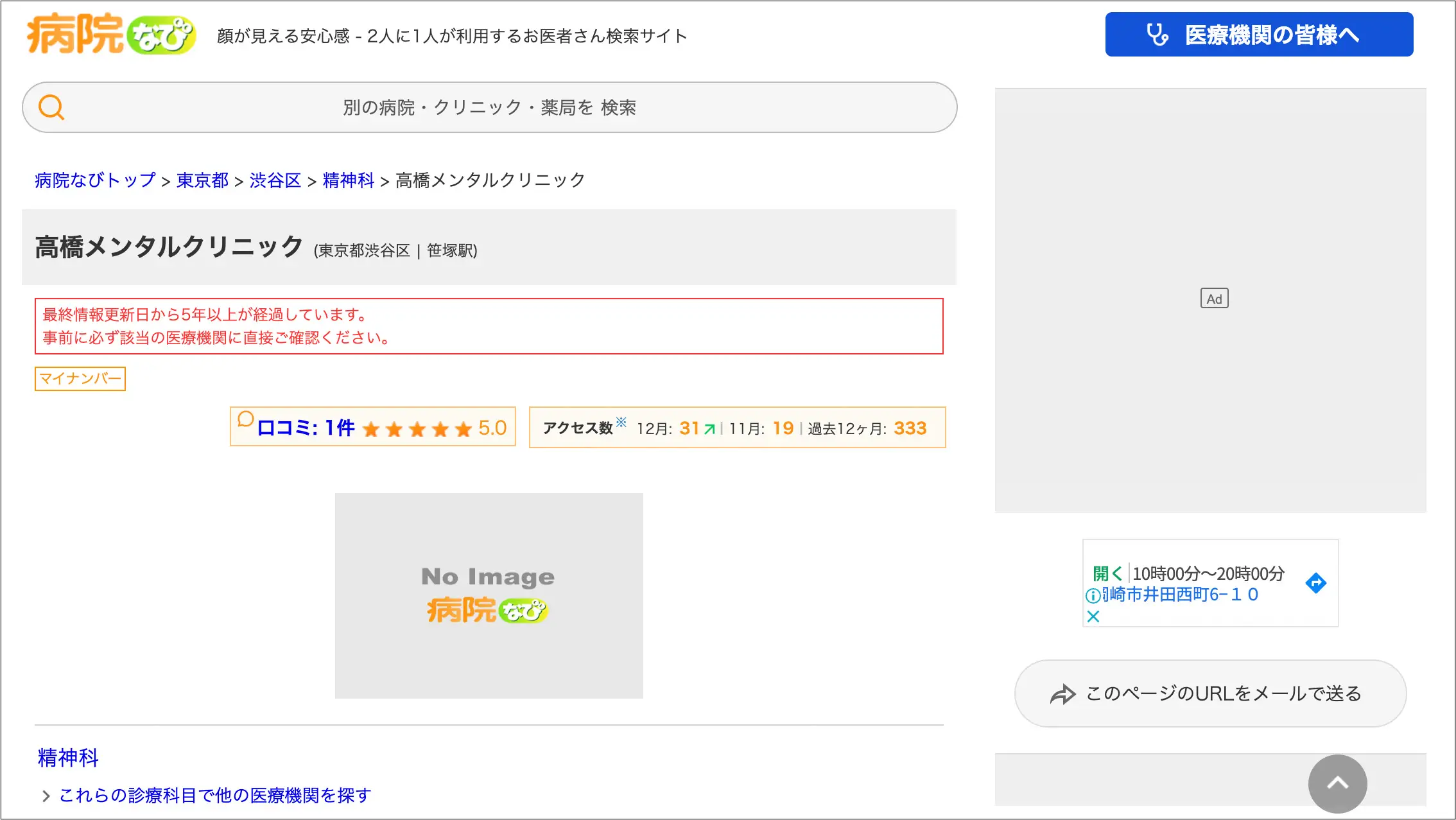1456x820 pixels.
Task: Expand これらの診療科目で他の医療機関を探す
Action: (x=214, y=795)
